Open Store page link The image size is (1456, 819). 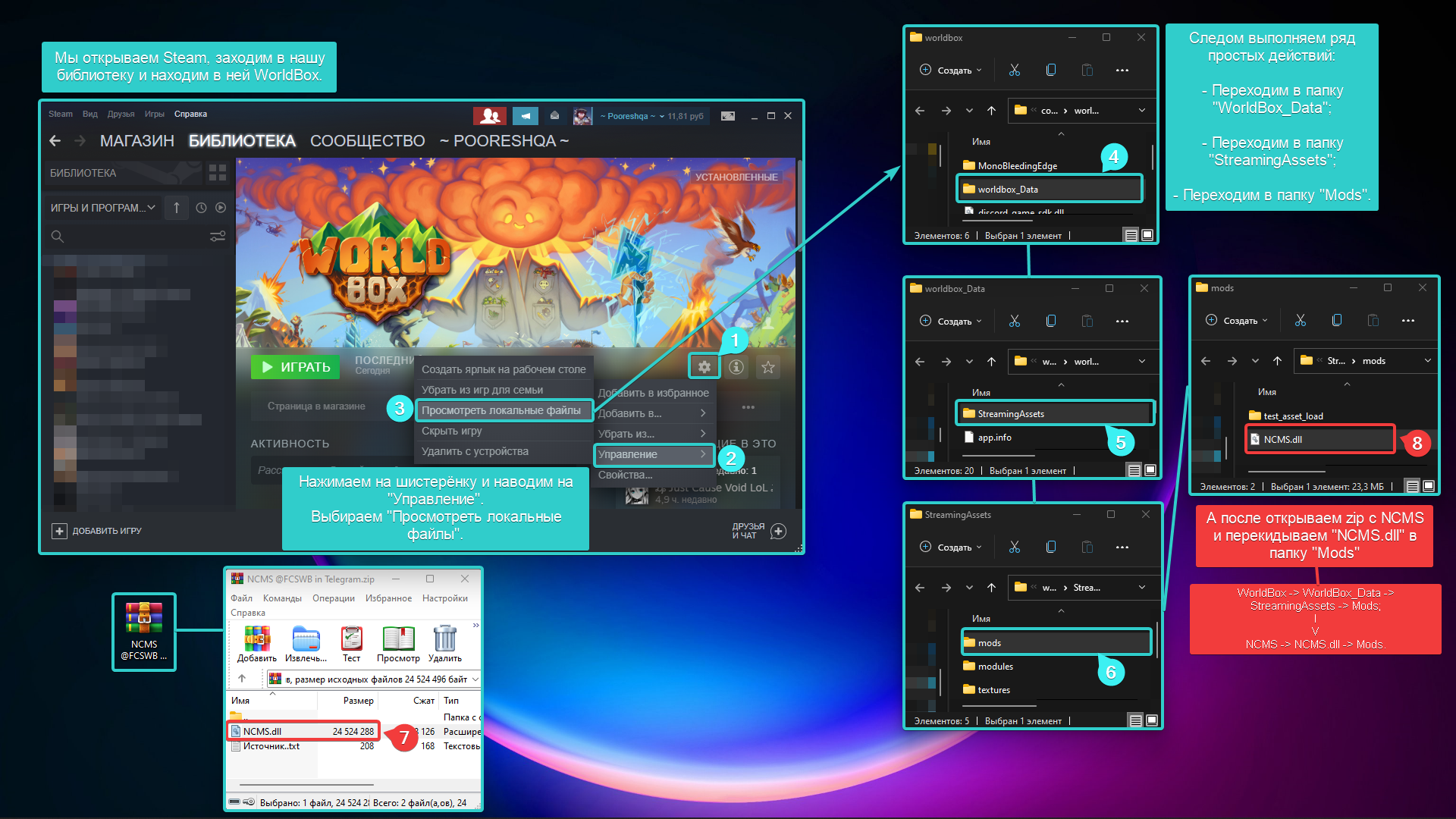click(x=316, y=406)
